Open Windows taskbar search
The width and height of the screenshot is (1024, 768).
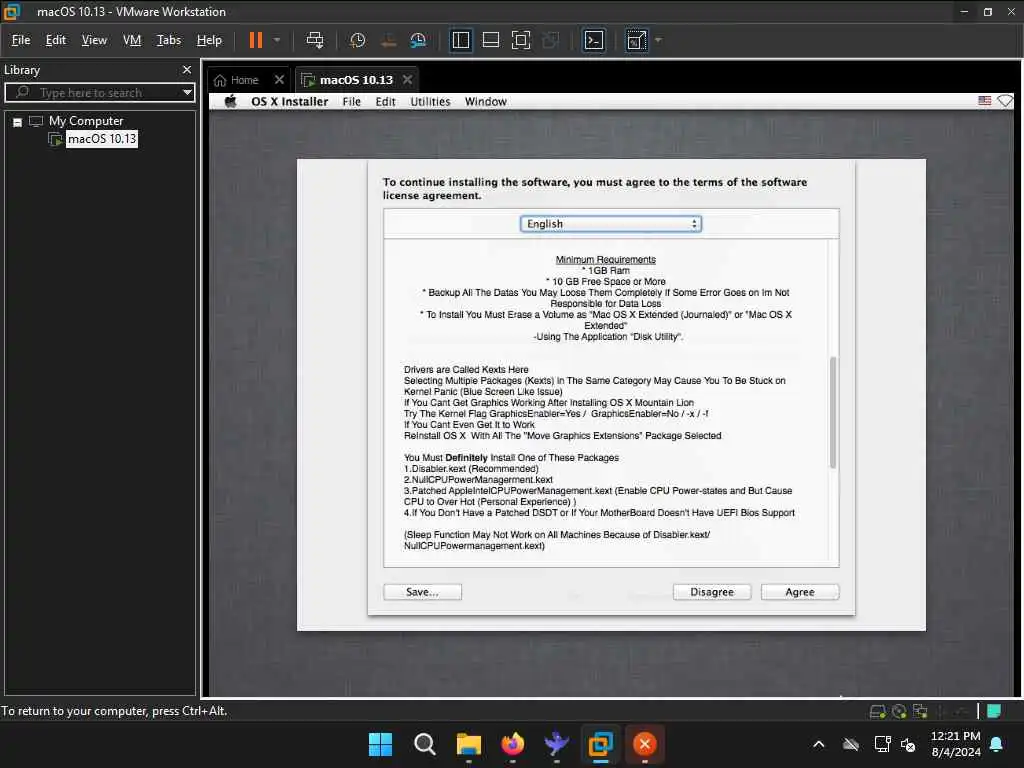tap(424, 744)
